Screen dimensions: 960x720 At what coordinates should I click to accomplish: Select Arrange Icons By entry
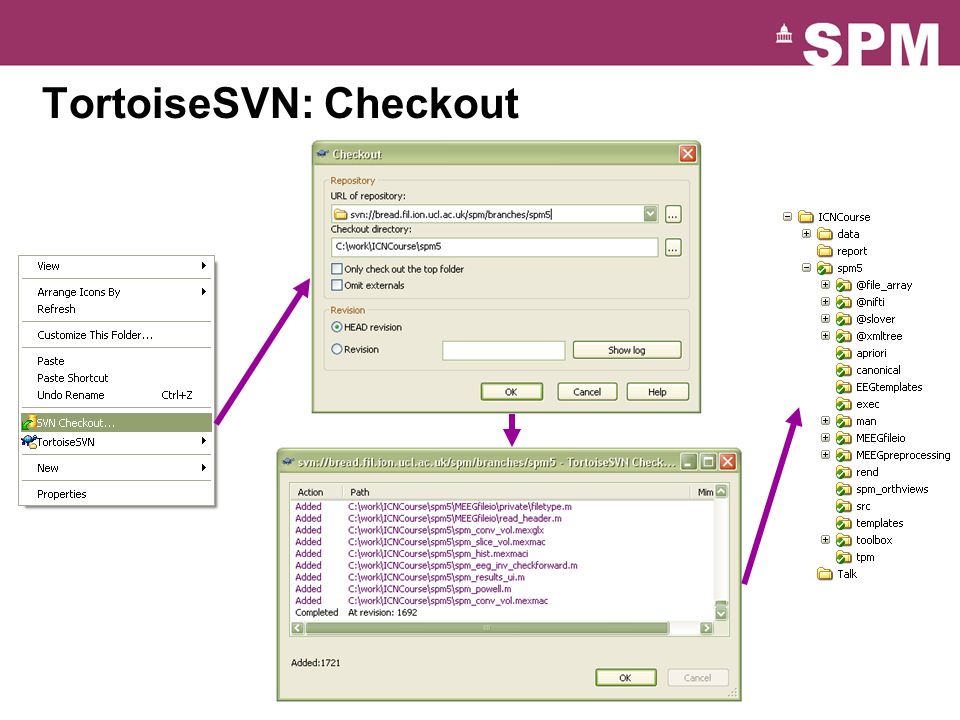[x=116, y=292]
